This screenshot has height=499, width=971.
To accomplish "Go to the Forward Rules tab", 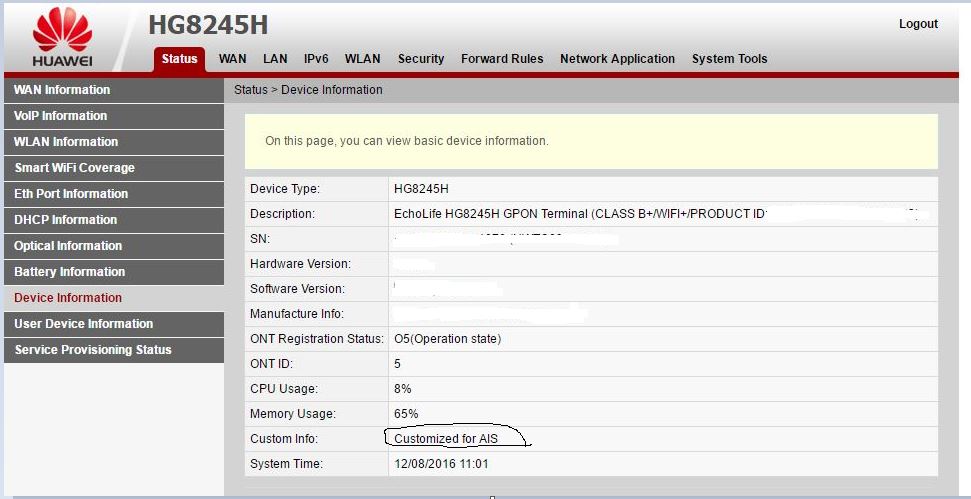I will (x=502, y=59).
